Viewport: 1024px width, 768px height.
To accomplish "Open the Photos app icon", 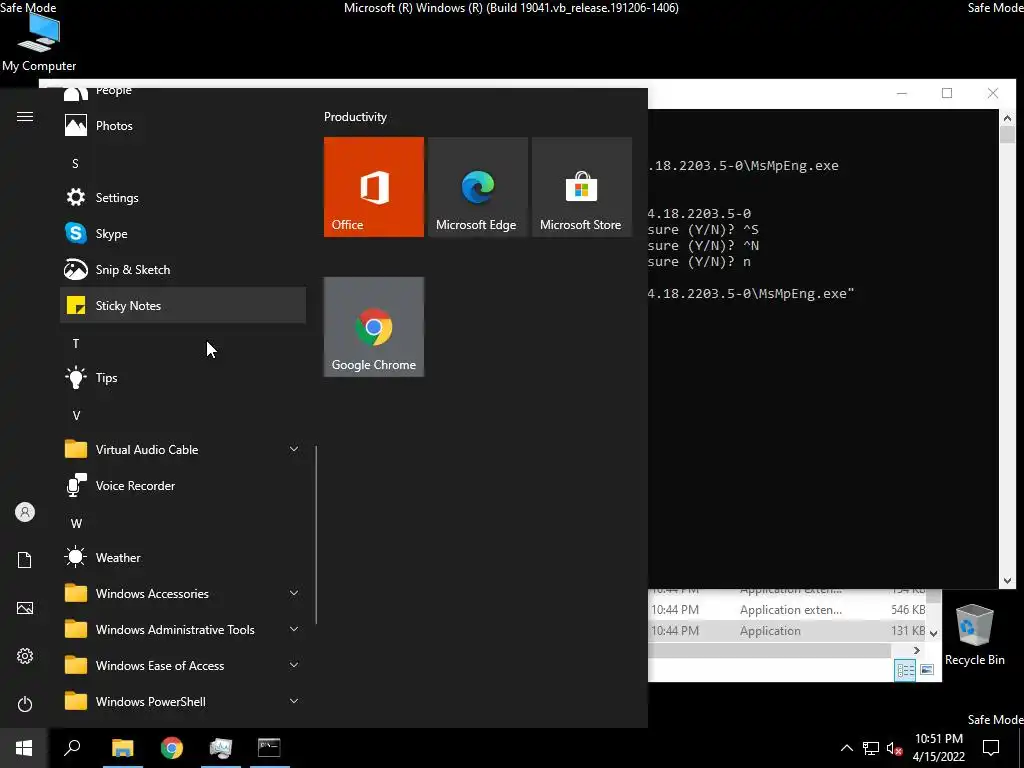I will pos(76,125).
